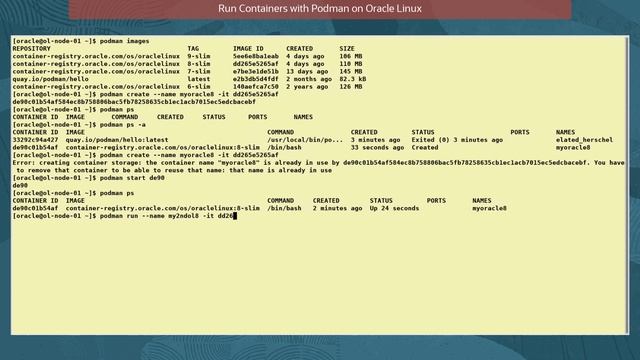Image resolution: width=640 pixels, height=360 pixels.
Task: Click the full container hash output line
Action: click(134, 102)
